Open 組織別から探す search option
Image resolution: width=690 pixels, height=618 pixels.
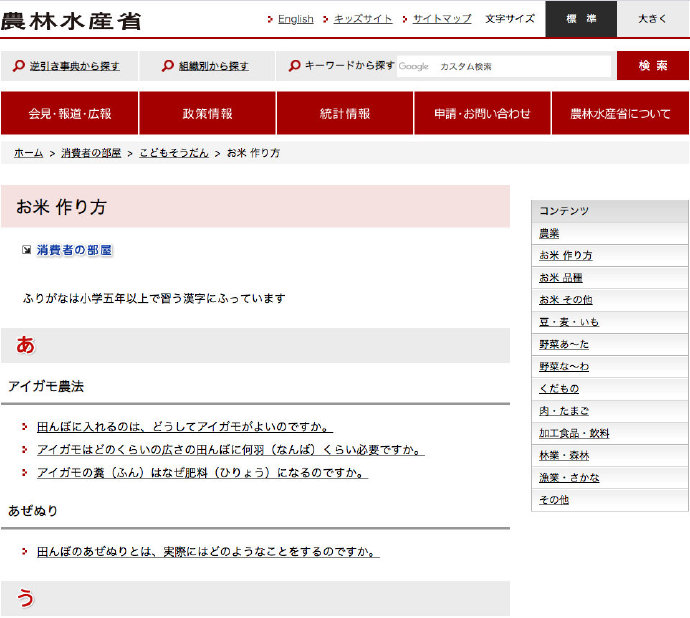pos(213,66)
